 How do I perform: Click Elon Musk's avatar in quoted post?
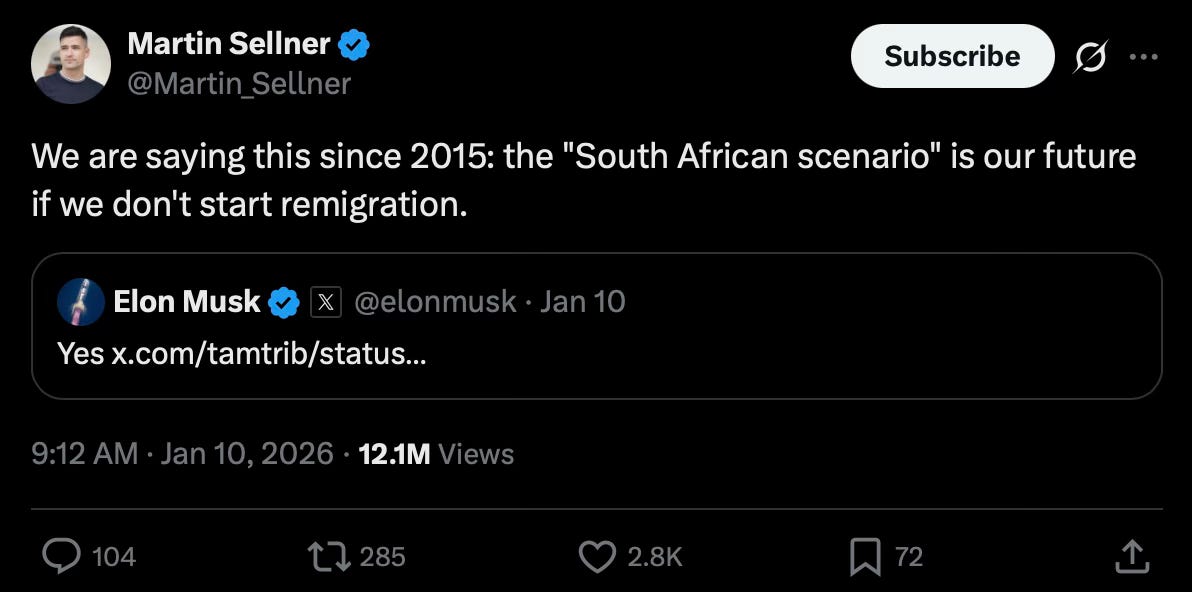[x=81, y=301]
